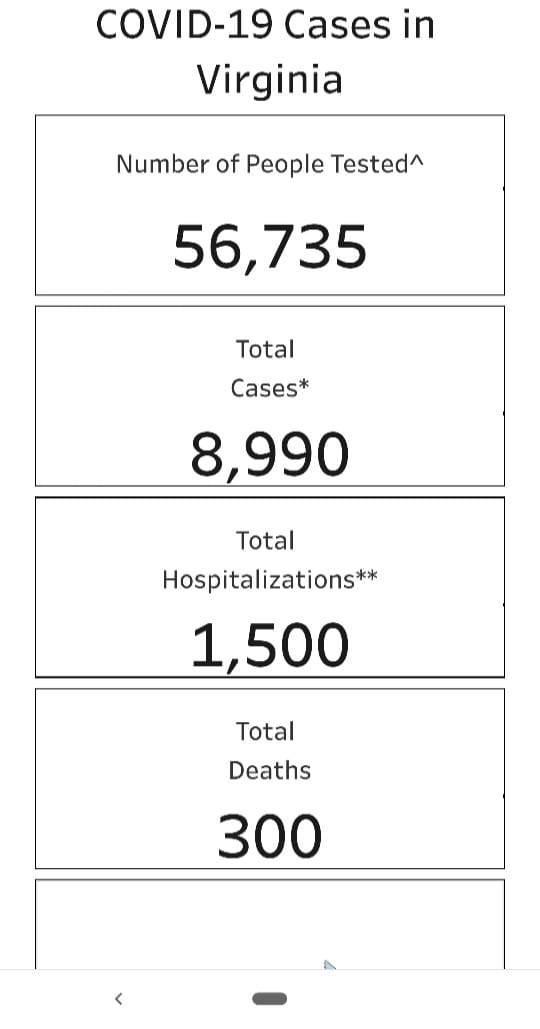Screen dimensions: 540x1029
Task: Click the empty card below Total Deaths
Action: (x=270, y=924)
